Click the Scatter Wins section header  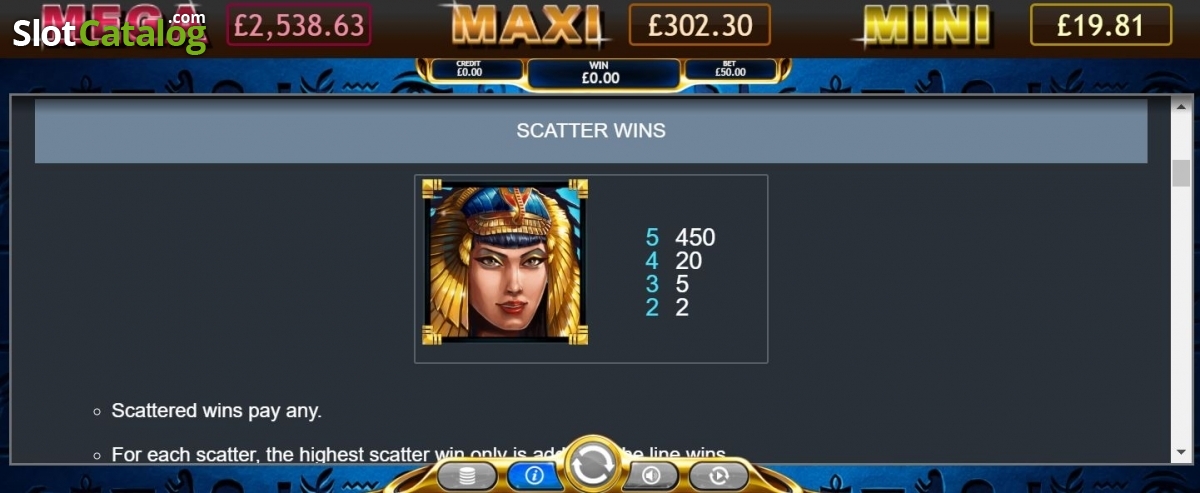[x=591, y=131]
